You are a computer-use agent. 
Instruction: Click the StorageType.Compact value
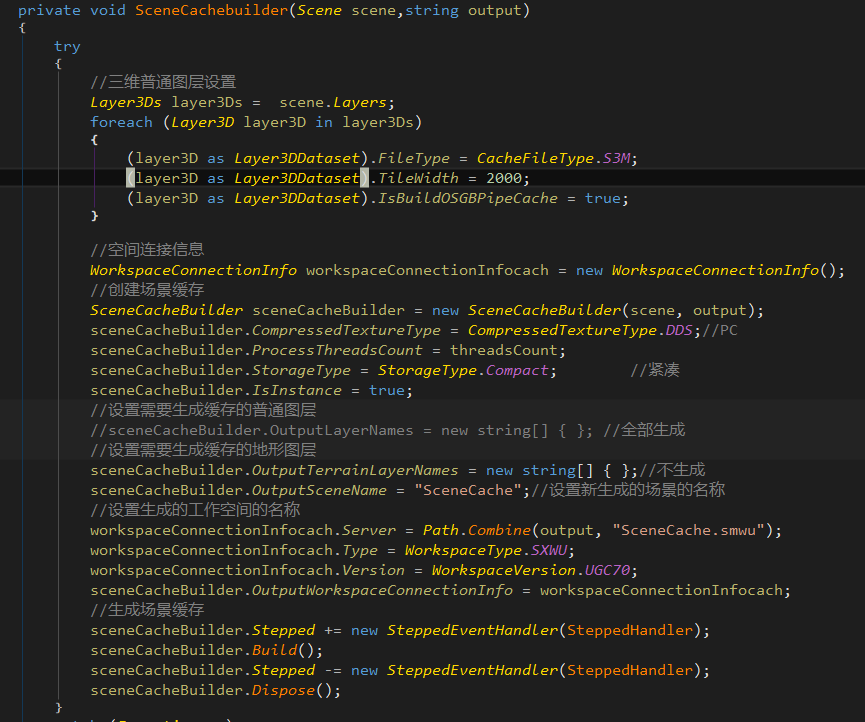[x=449, y=370]
